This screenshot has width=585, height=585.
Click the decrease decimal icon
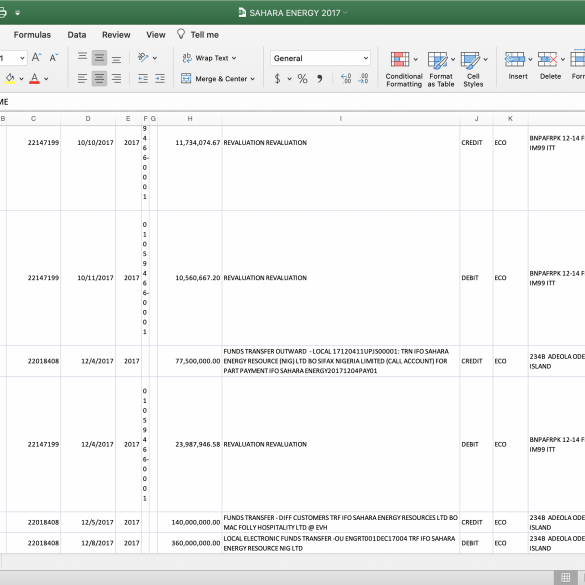point(363,78)
